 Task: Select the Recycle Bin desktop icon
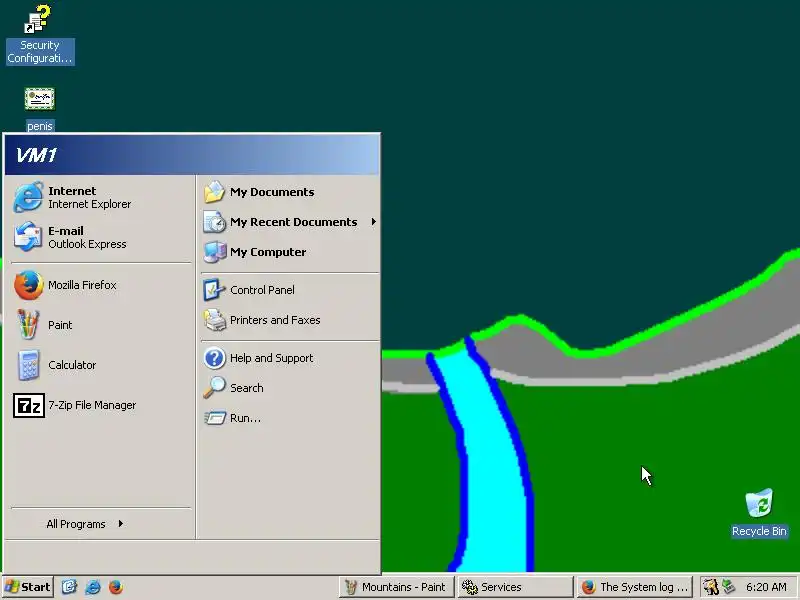tap(759, 513)
